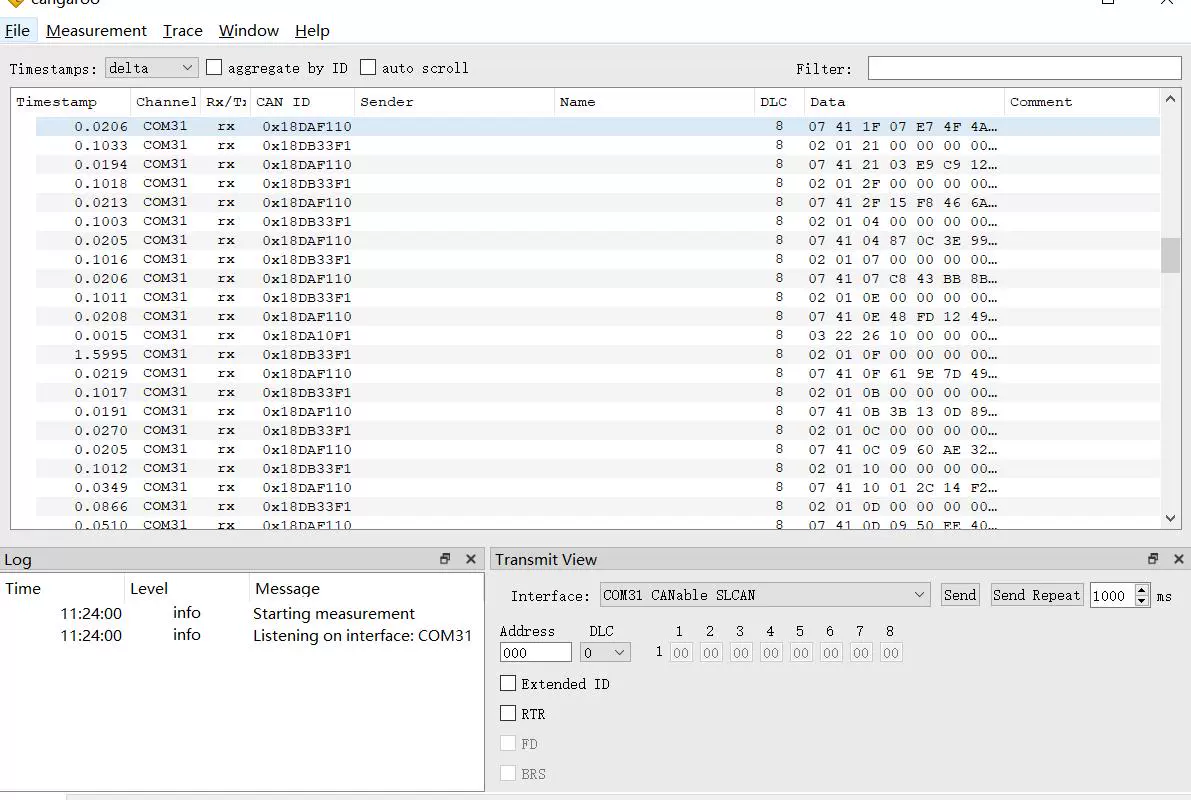Click trace scroll down arrow
Viewport: 1191px width, 800px height.
pyautogui.click(x=1170, y=518)
